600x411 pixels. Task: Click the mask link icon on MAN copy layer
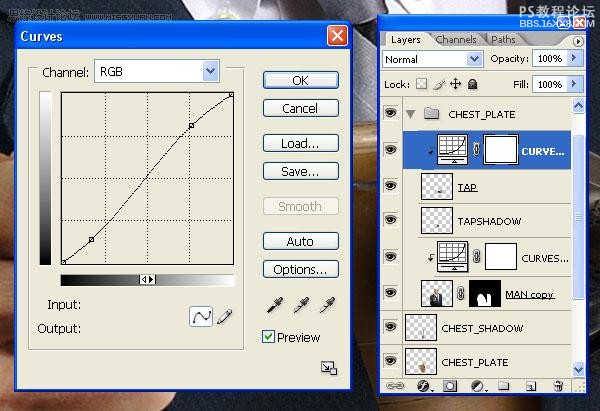pos(461,294)
